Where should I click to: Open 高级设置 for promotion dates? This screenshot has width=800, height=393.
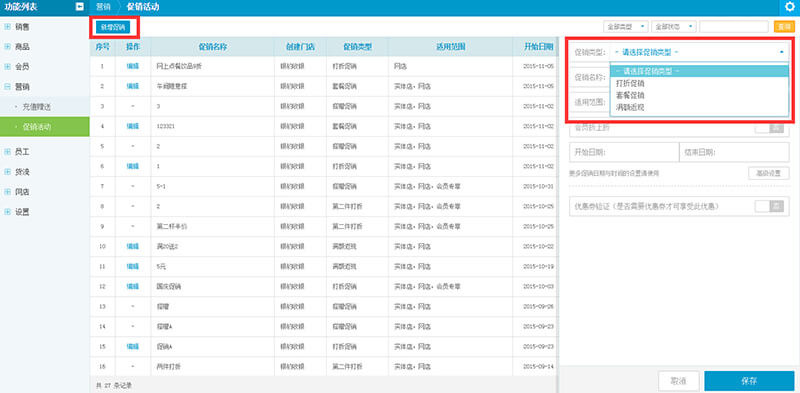pos(768,173)
